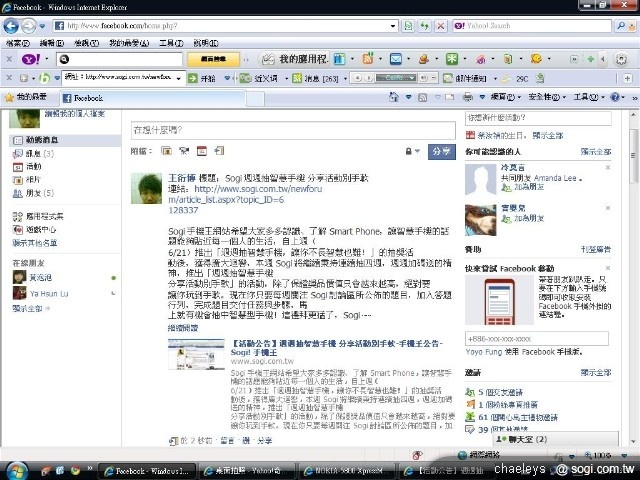This screenshot has height=480, width=640.
Task: Click the yellow Yahoo toolbar search button
Action: pyautogui.click(x=213, y=59)
